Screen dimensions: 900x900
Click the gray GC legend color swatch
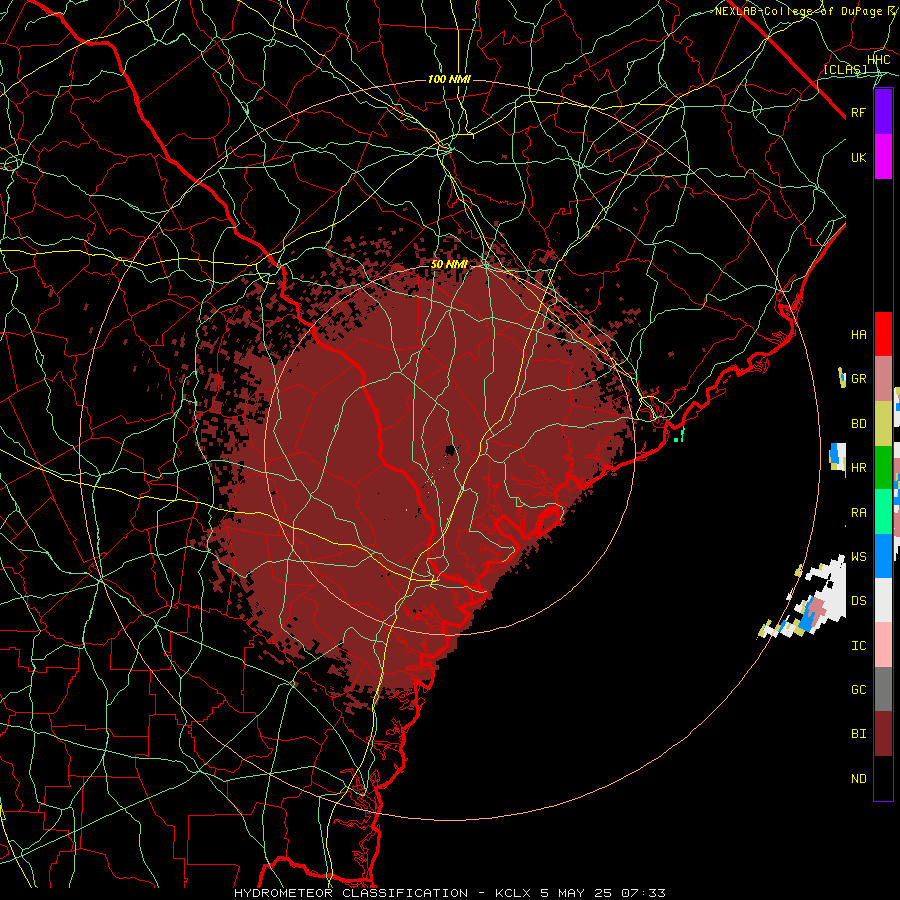[883, 689]
